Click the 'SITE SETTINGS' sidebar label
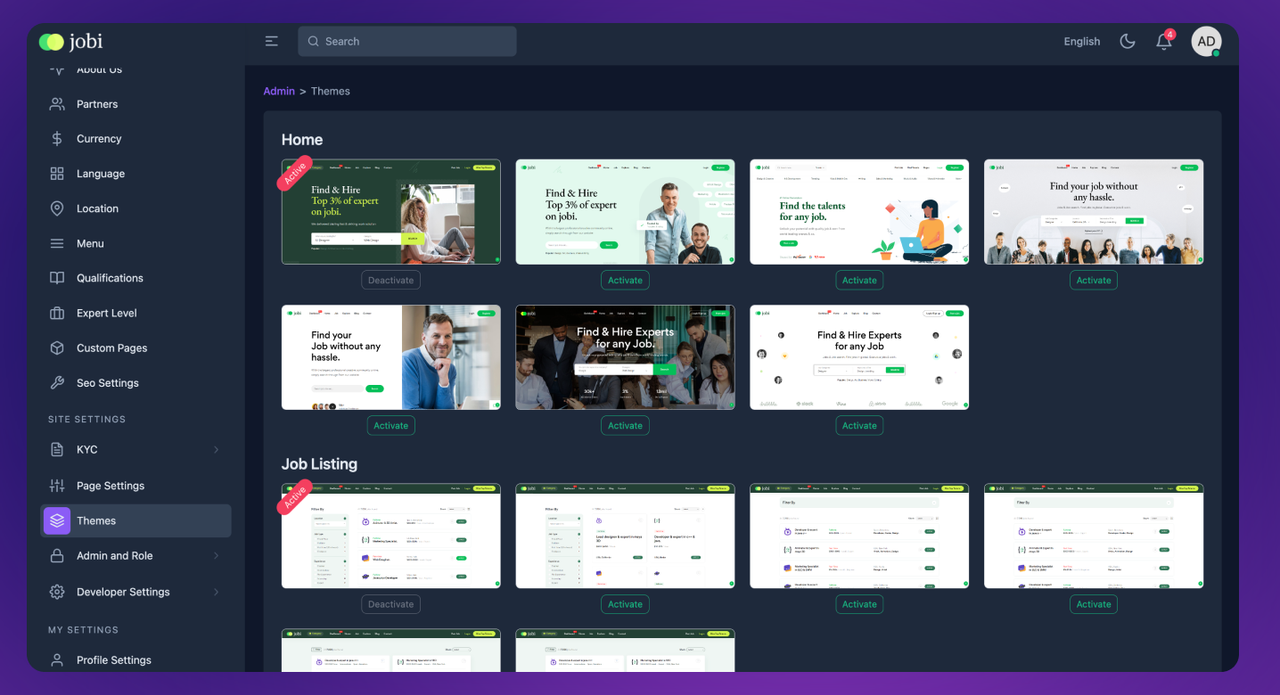Screen dimensions: 1280x695 tap(87, 419)
